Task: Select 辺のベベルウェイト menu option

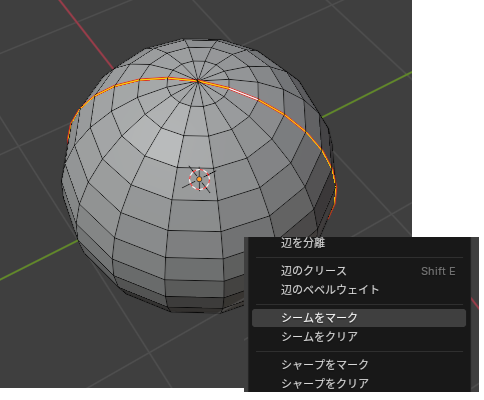Action: click(x=330, y=289)
